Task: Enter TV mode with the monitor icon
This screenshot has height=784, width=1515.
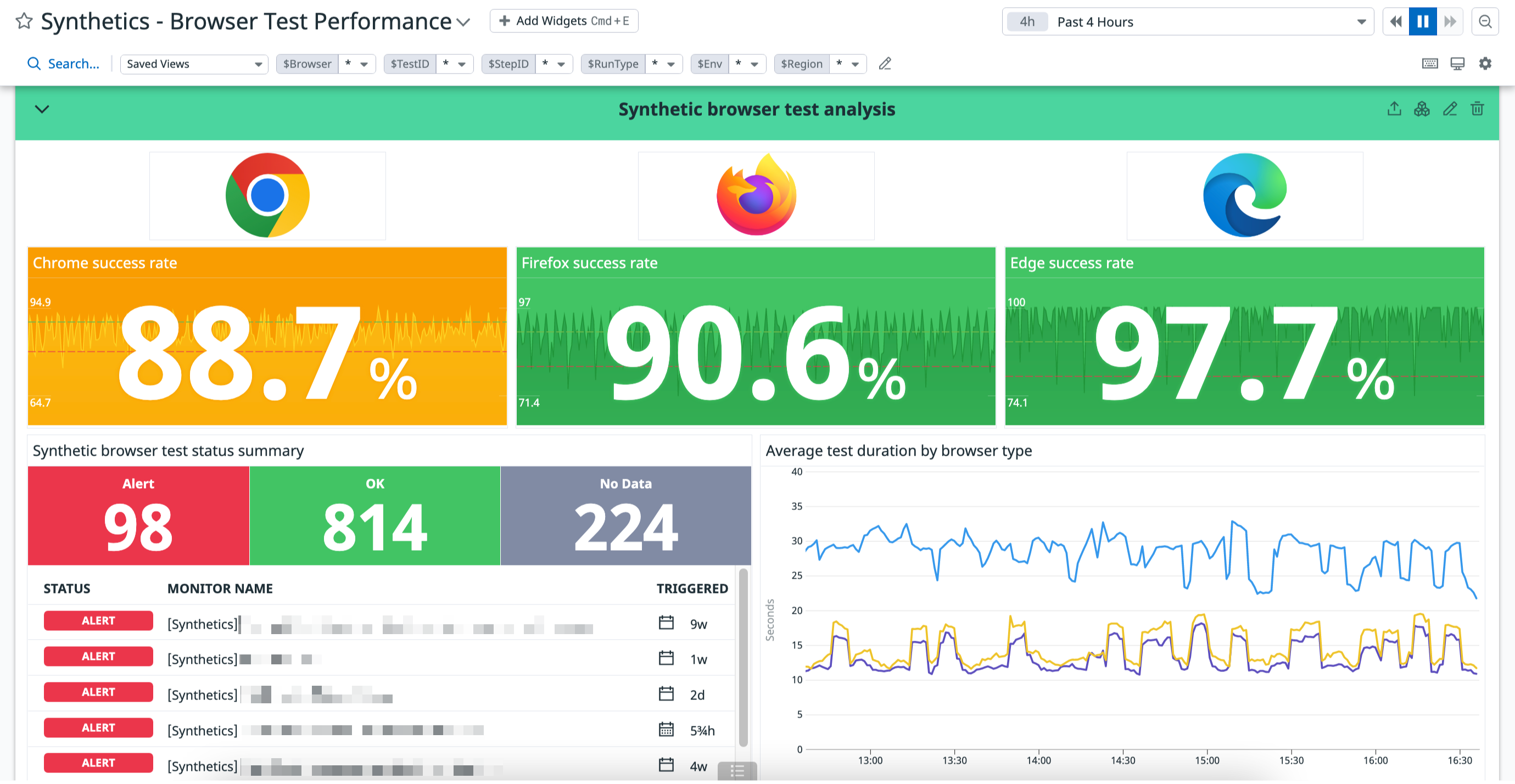Action: 1457,64
